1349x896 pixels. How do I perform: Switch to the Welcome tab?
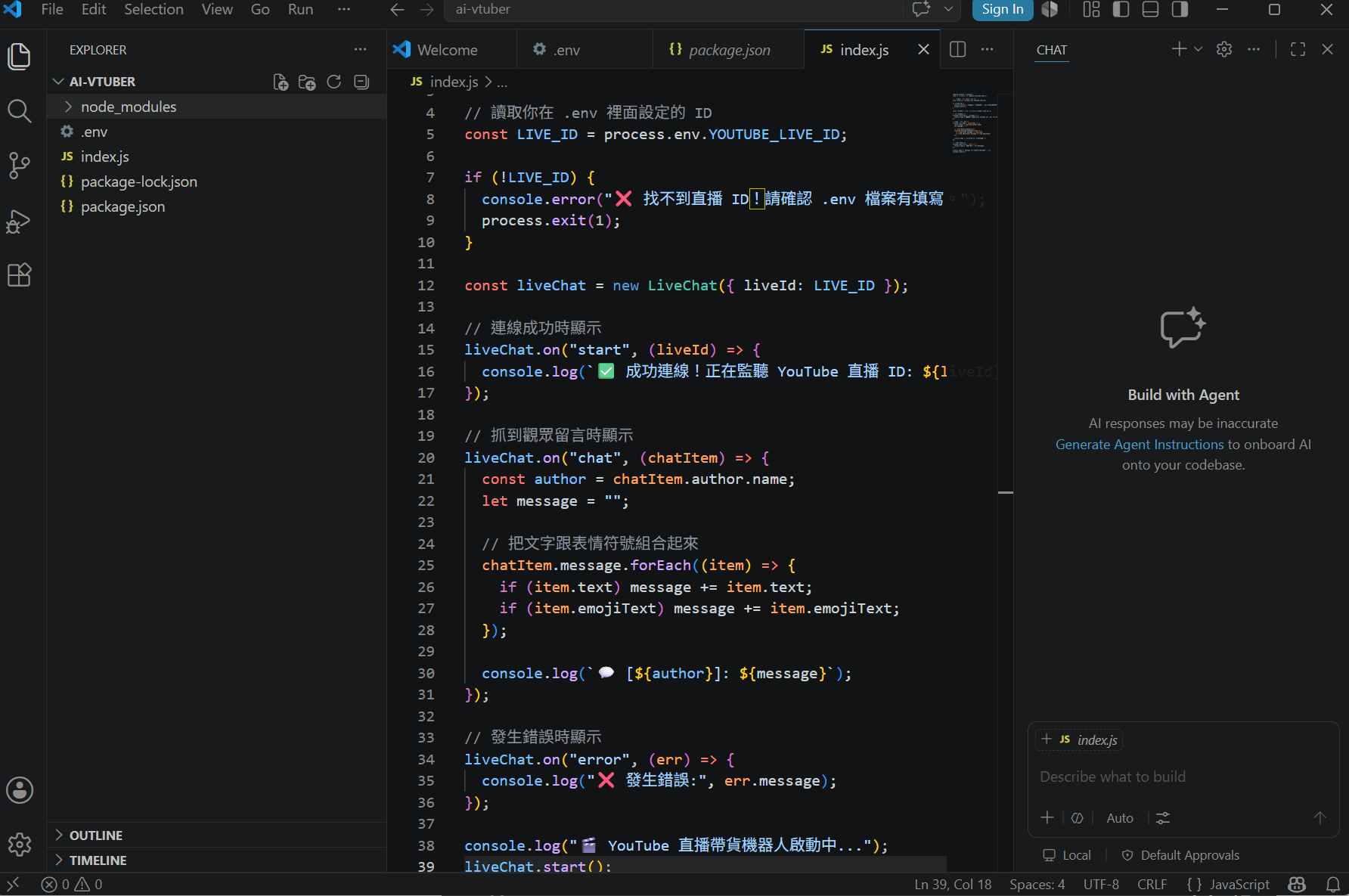point(452,50)
